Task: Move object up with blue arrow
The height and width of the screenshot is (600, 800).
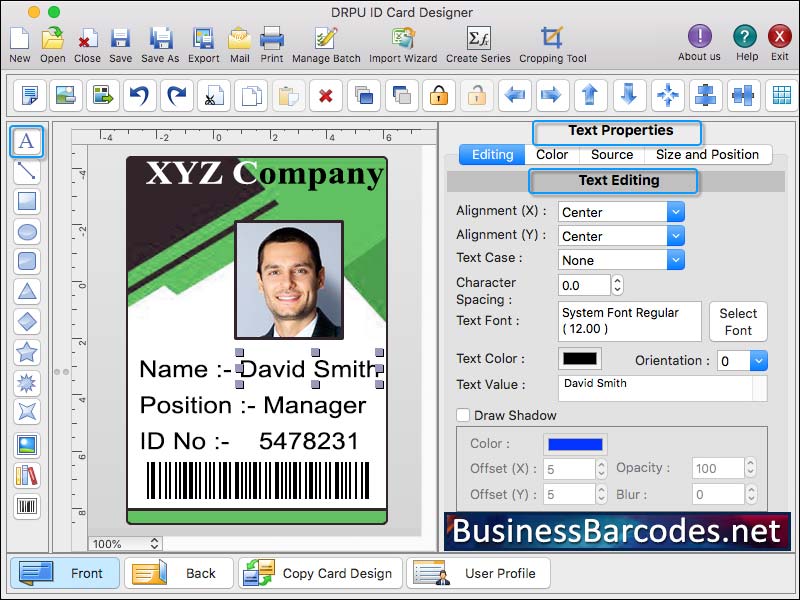Action: click(590, 95)
